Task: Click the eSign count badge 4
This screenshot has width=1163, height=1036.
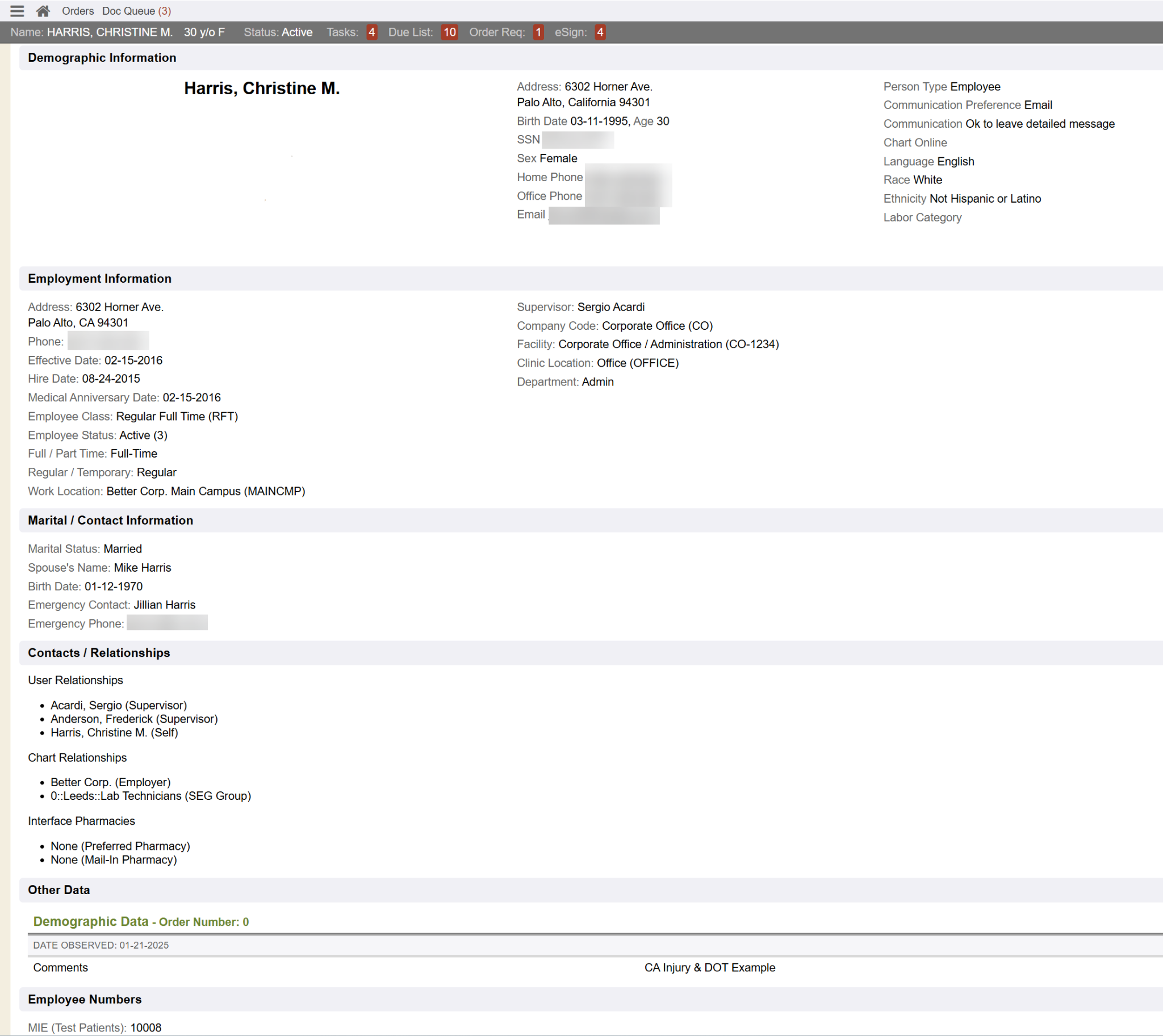Action: click(600, 32)
